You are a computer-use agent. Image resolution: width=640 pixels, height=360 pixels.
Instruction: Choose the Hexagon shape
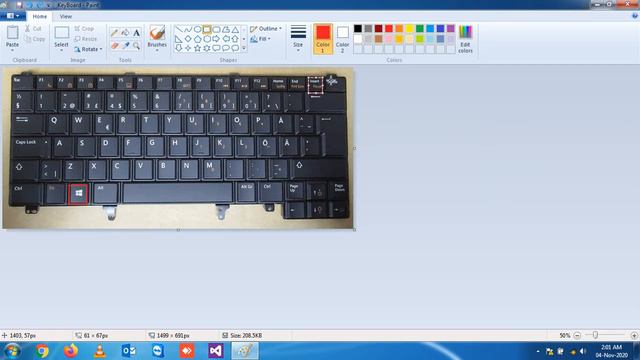(x=207, y=39)
